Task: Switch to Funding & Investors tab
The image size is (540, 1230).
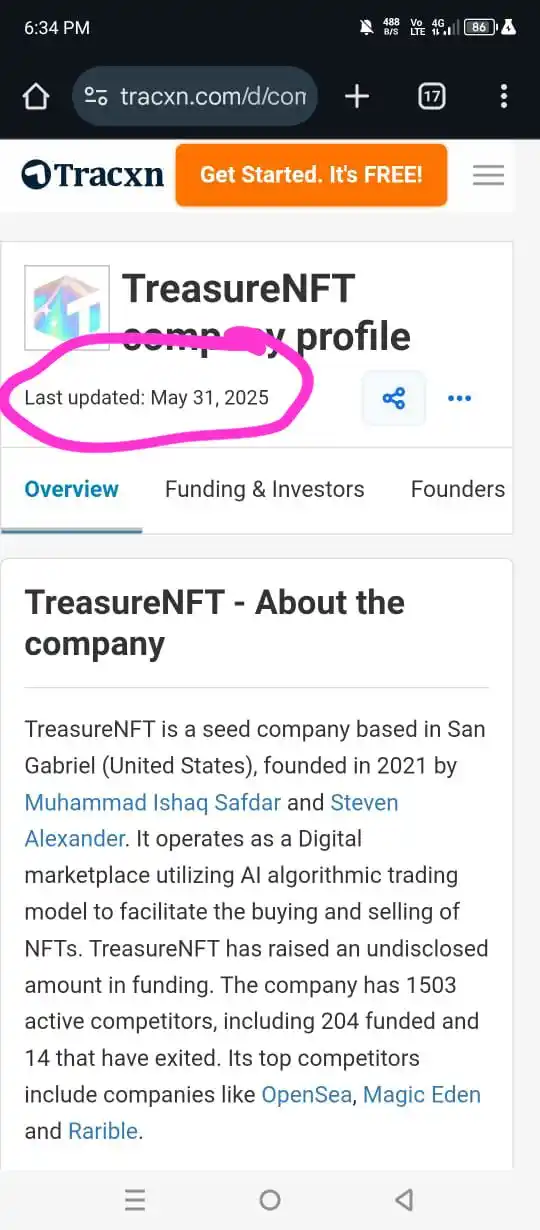Action: coord(265,489)
